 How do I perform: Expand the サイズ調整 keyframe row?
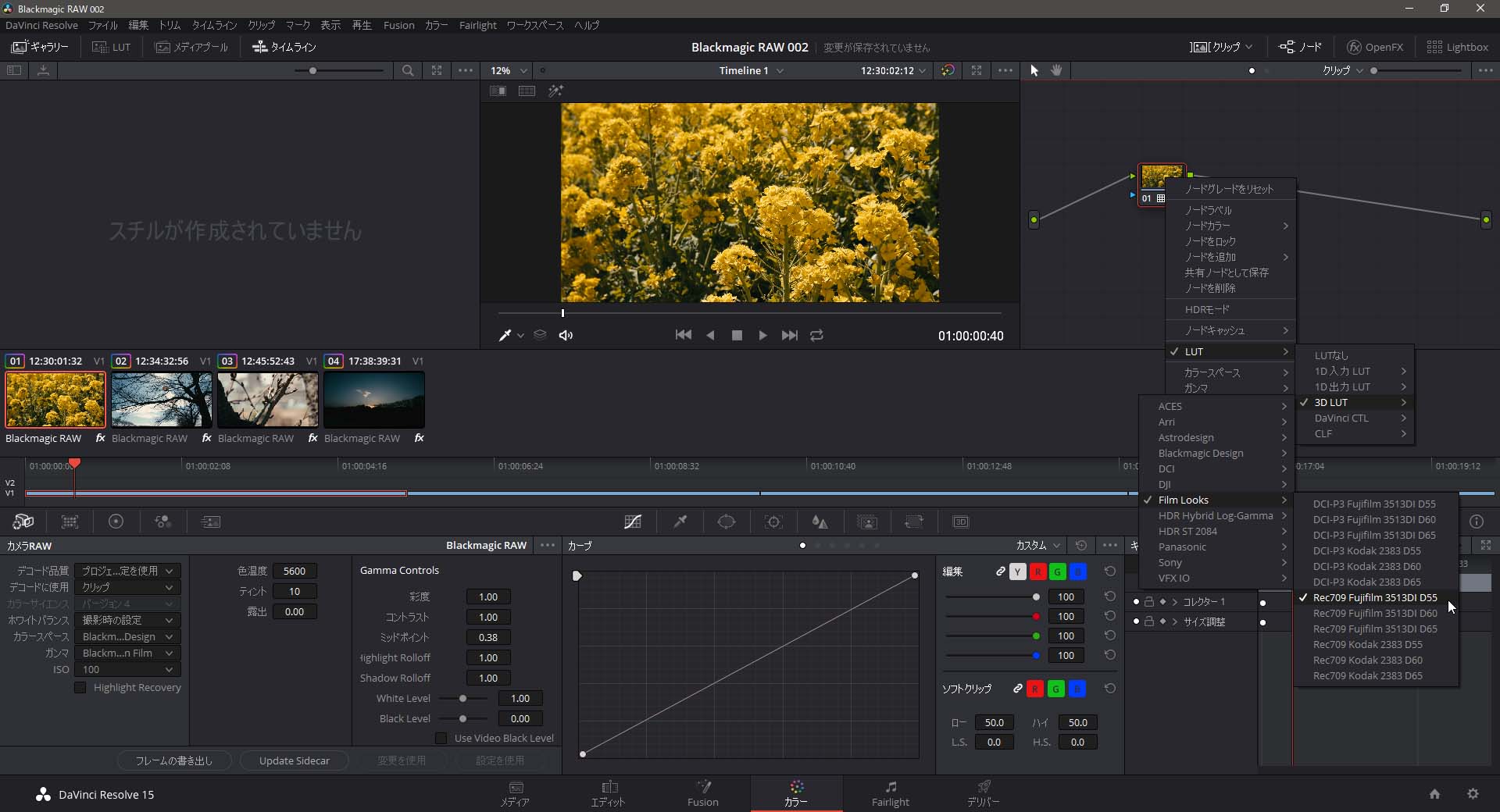1174,622
